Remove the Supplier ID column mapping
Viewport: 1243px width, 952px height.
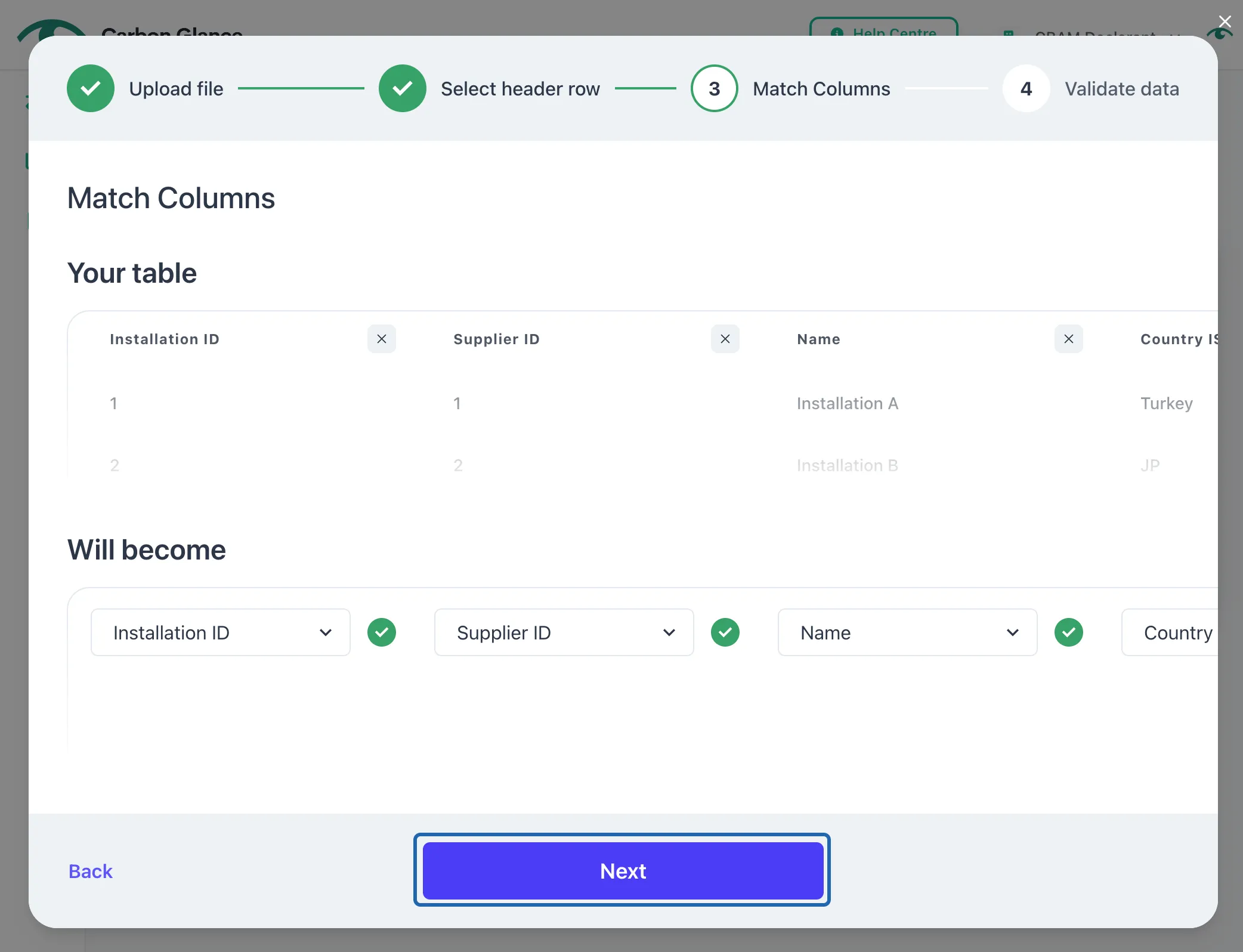[x=725, y=339]
